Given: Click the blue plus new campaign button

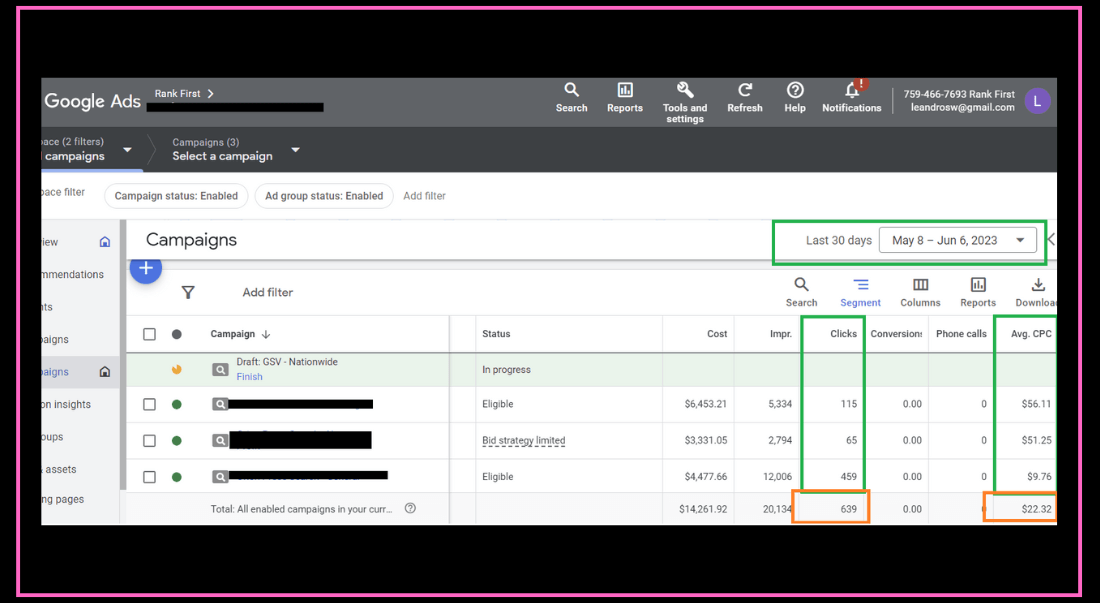Looking at the screenshot, I should (x=146, y=268).
